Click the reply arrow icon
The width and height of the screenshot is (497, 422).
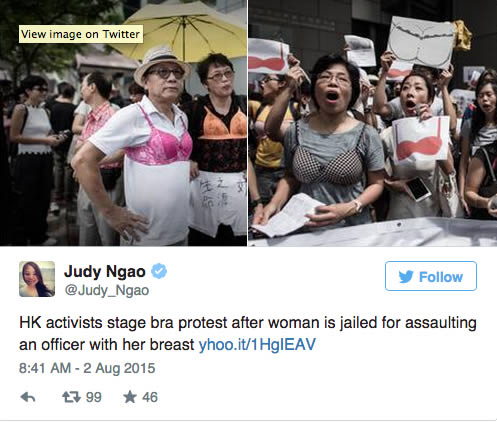pos(28,397)
